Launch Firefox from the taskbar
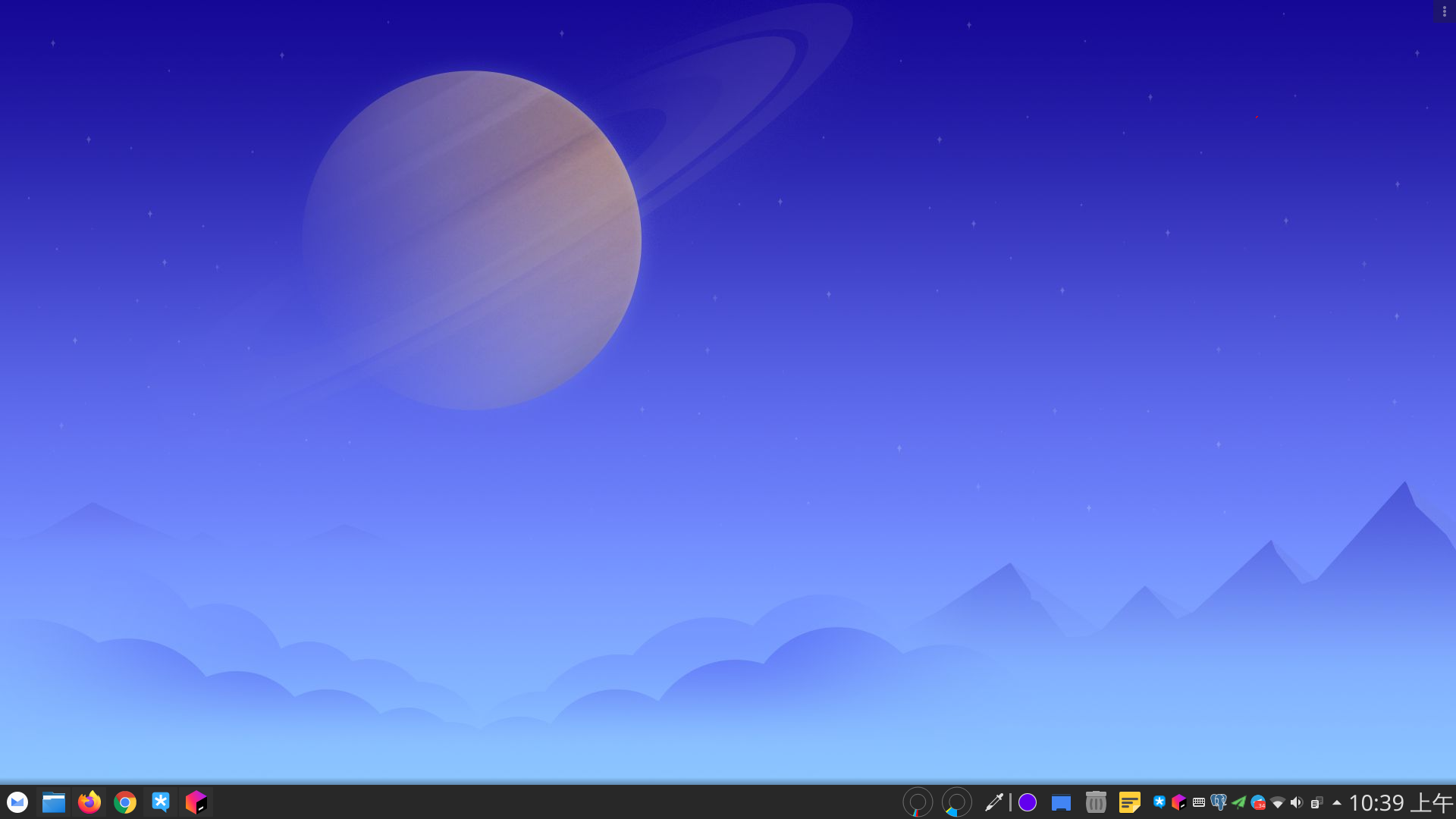Screen dimensions: 1456x819 coord(89,802)
